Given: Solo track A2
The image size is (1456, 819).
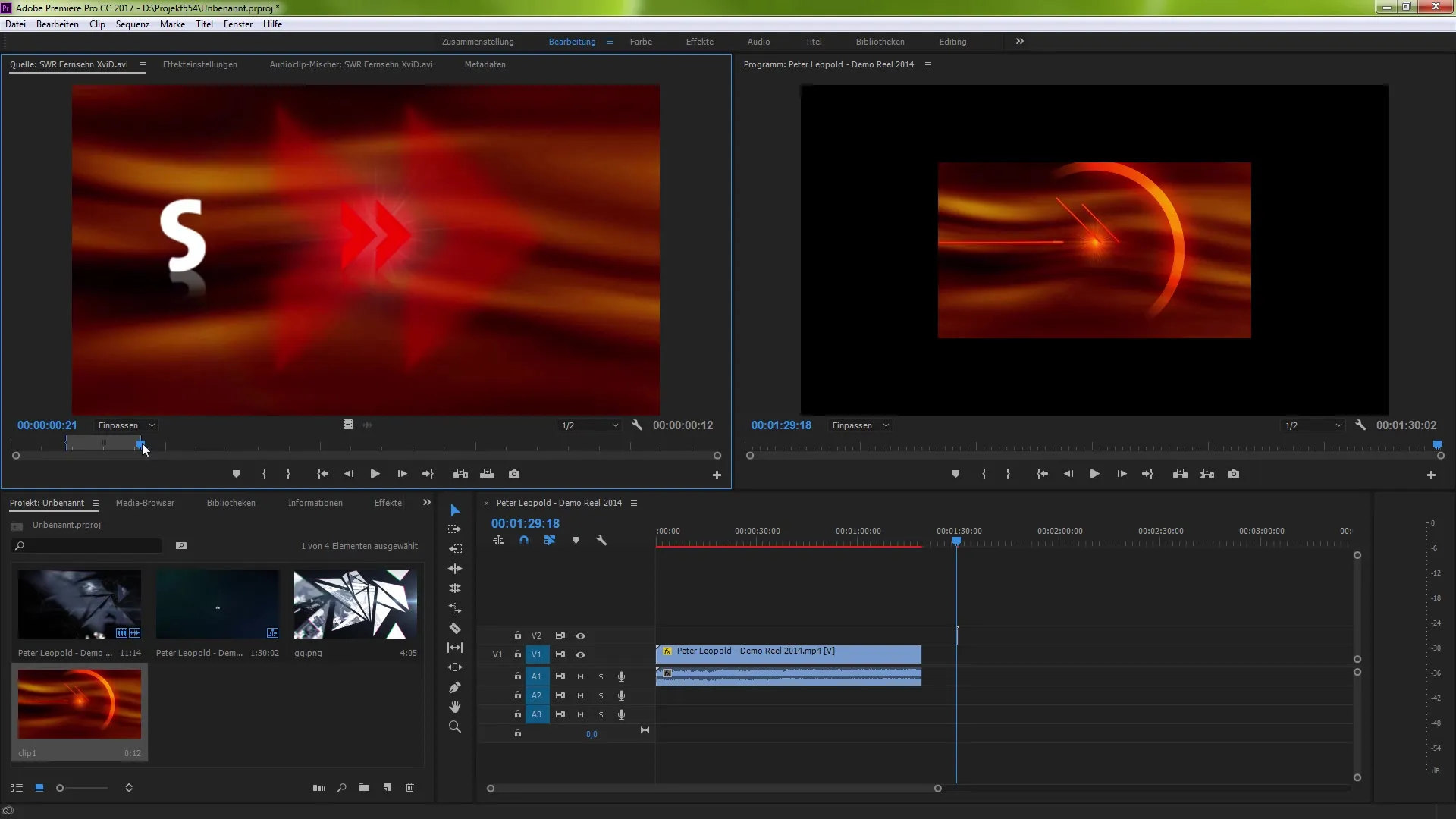Looking at the screenshot, I should [x=601, y=695].
